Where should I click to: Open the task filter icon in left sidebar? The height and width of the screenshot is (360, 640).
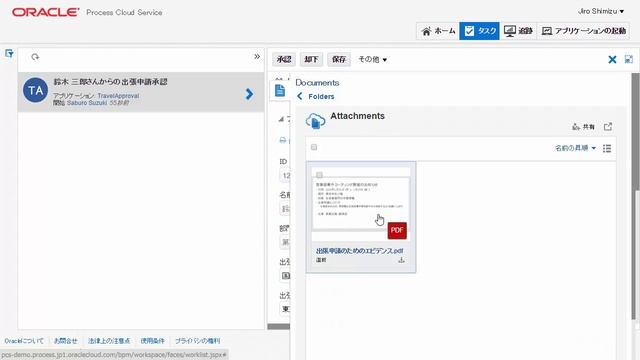(x=9, y=53)
